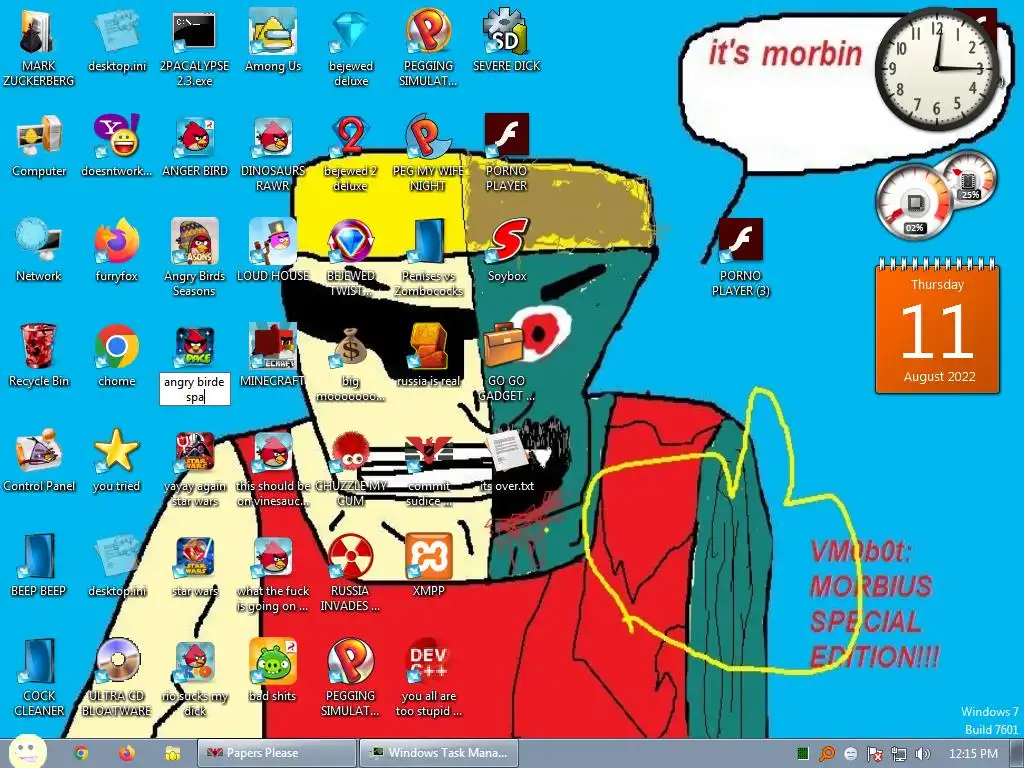Click the big moooooo... money bag icon
Viewport: 1024px width, 768px height.
click(351, 347)
